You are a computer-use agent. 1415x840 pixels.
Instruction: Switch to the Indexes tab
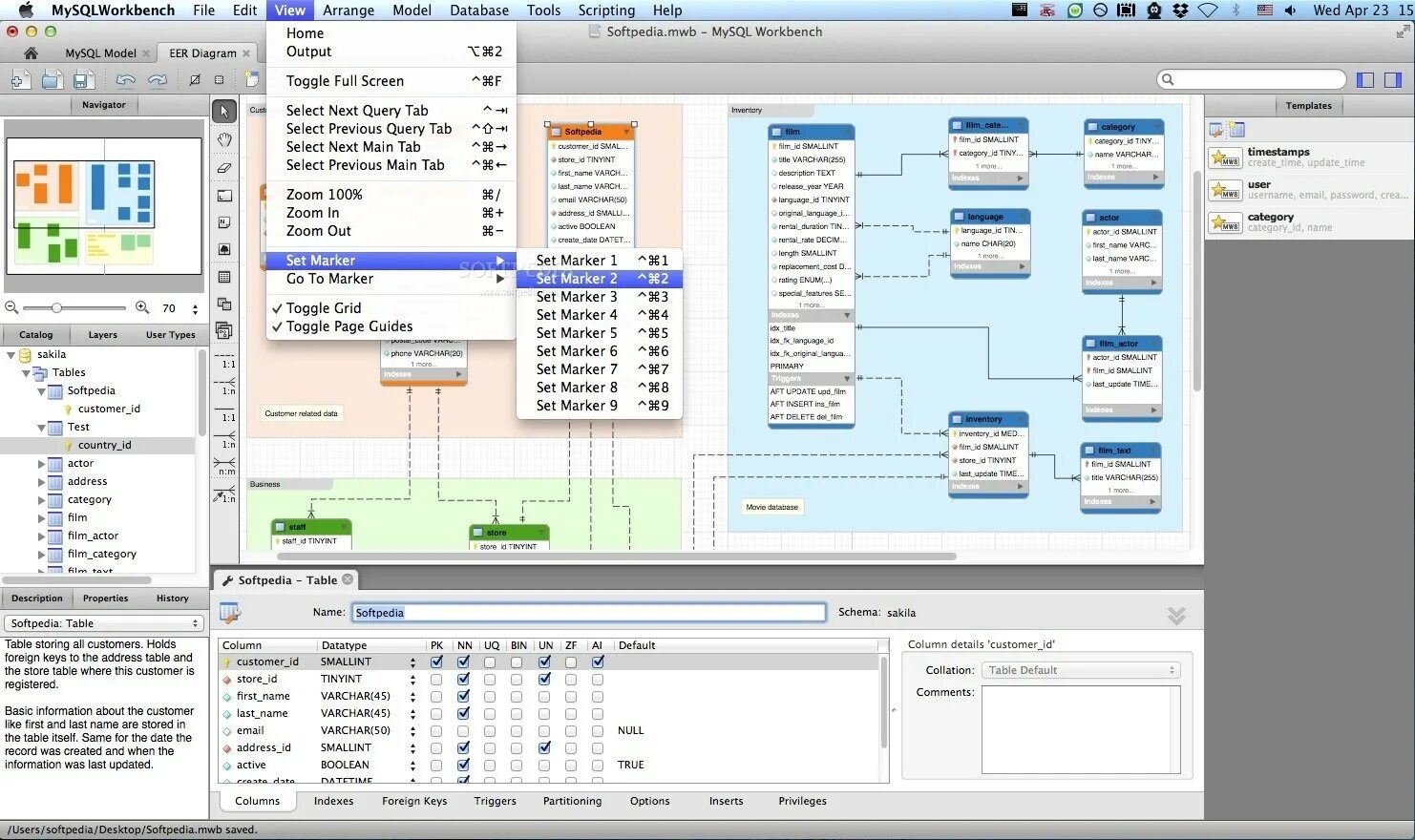[333, 801]
